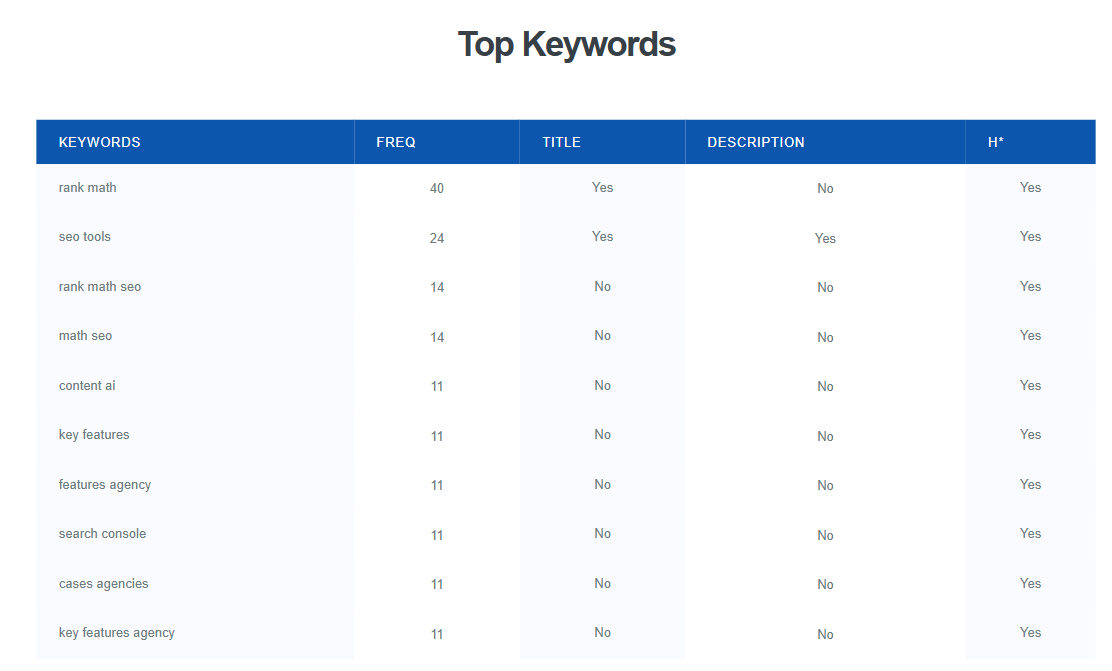This screenshot has height=671, width=1112.
Task: Click the KEYWORDS column header
Action: [195, 142]
